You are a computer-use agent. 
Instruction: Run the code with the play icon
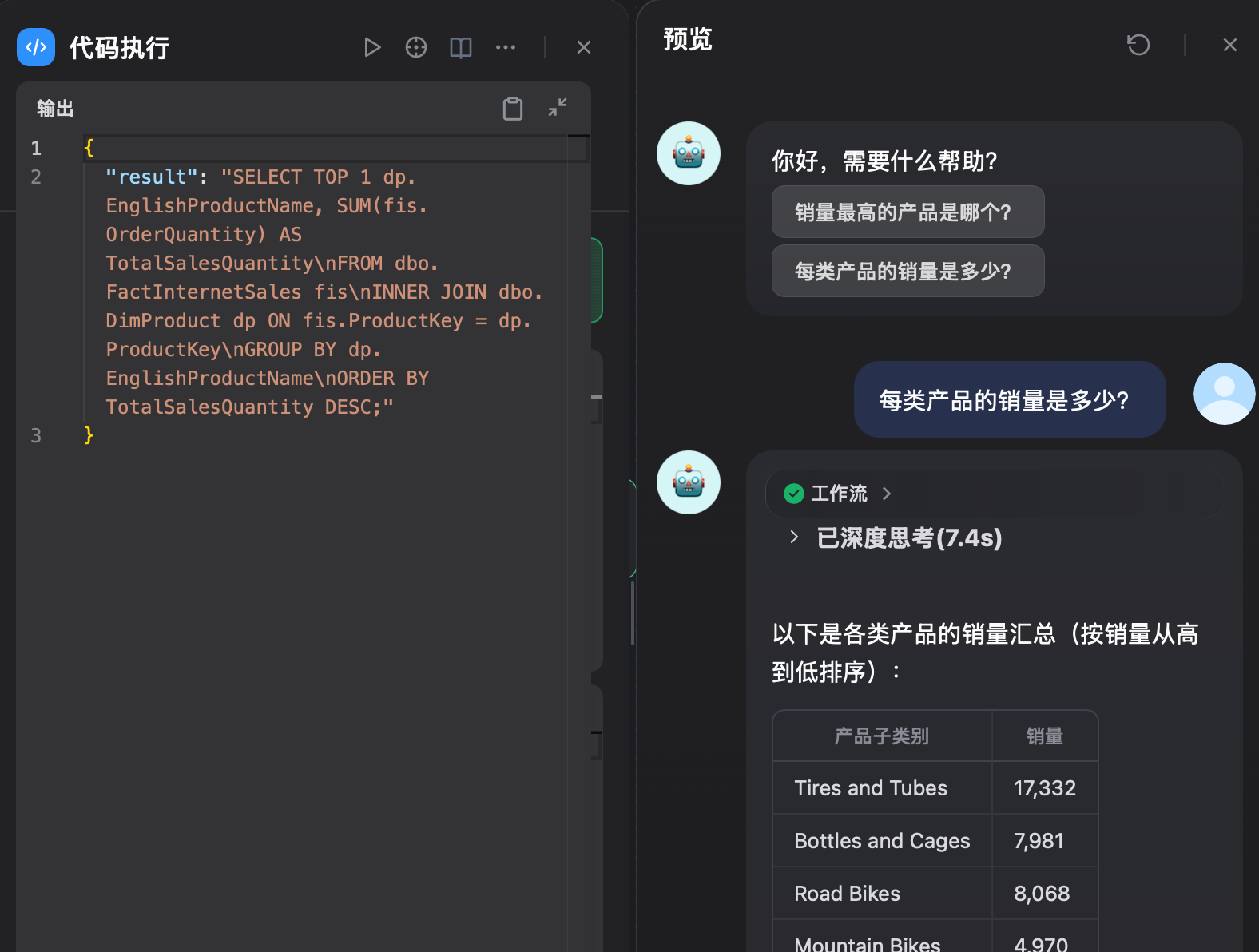371,47
